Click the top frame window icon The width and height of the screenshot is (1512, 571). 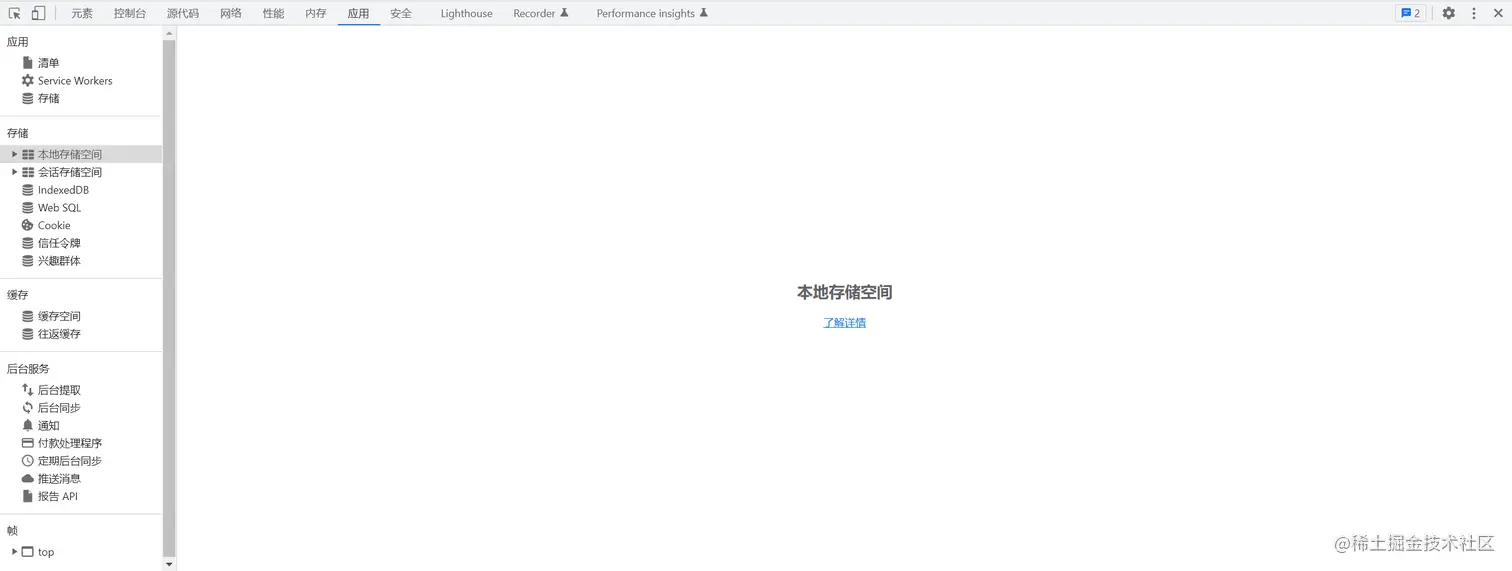28,552
